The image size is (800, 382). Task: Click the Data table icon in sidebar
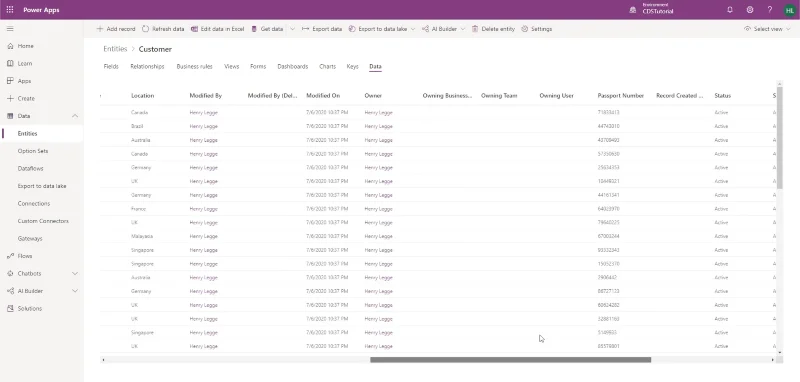point(10,116)
